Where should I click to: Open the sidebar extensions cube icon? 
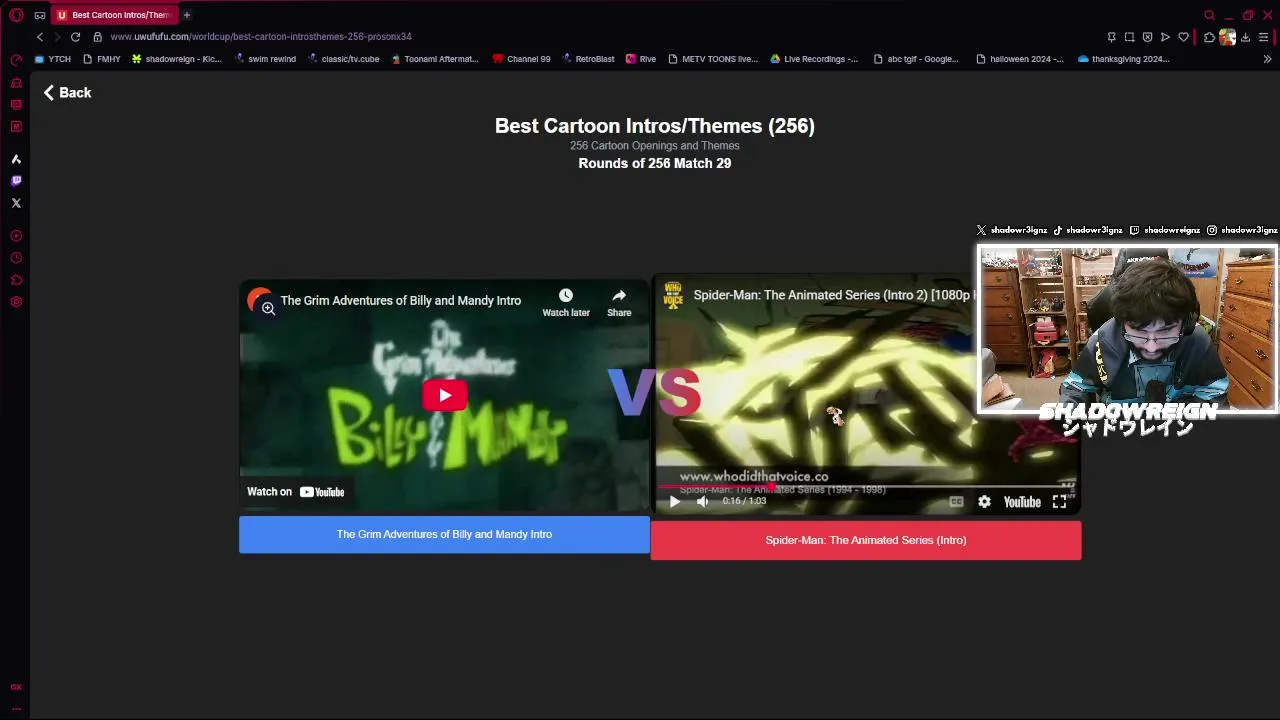click(16, 280)
